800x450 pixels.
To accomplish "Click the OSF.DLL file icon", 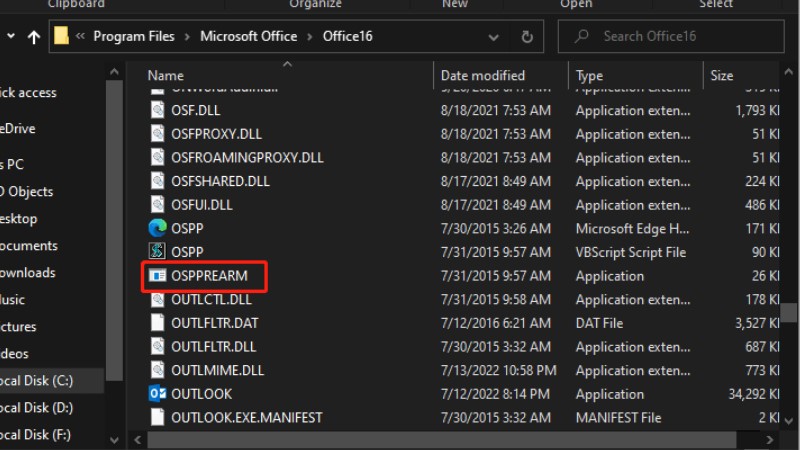I will [x=157, y=110].
